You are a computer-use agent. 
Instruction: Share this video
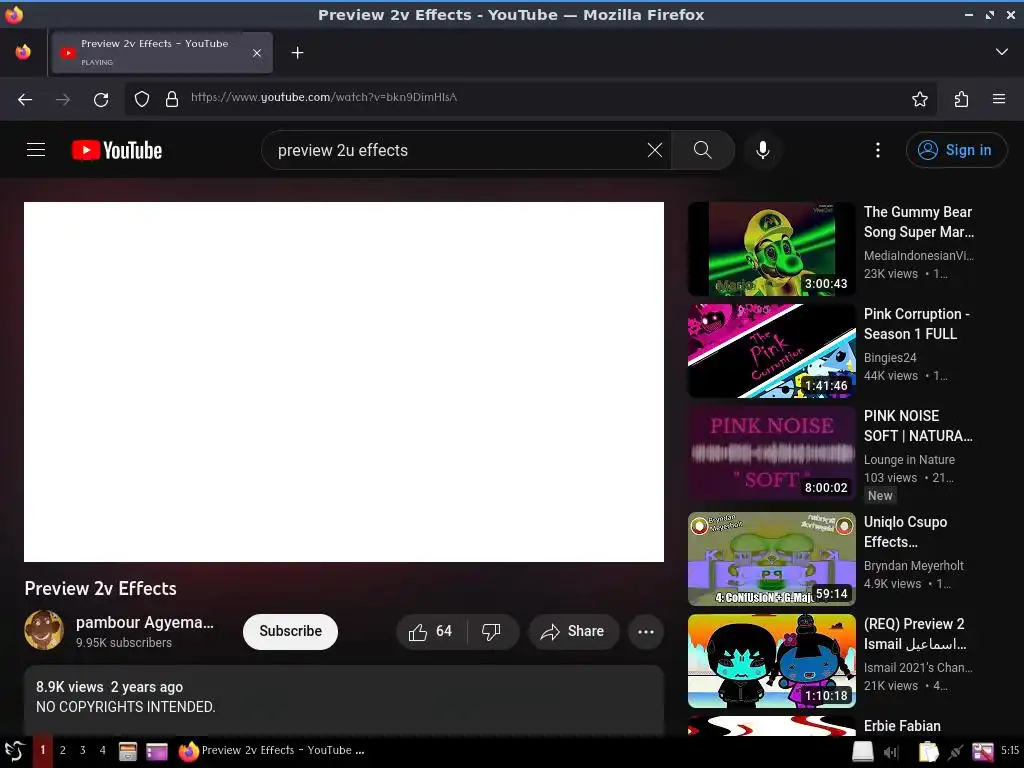coord(573,632)
